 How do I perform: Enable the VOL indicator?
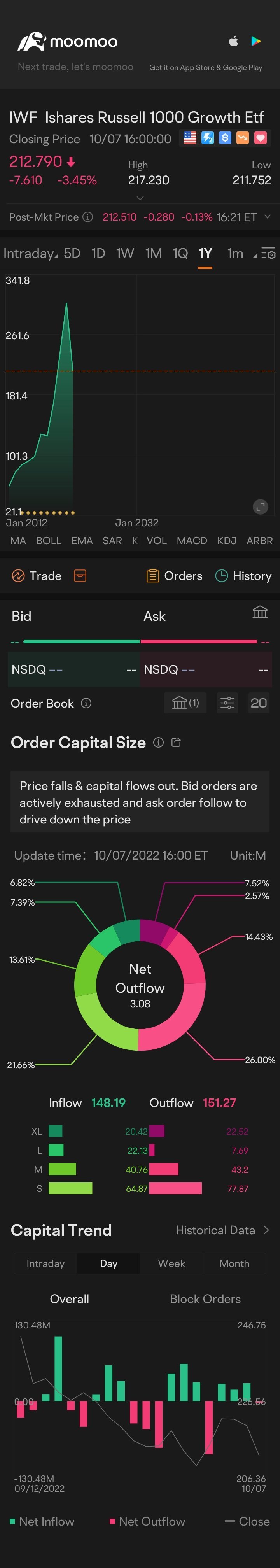point(156,541)
